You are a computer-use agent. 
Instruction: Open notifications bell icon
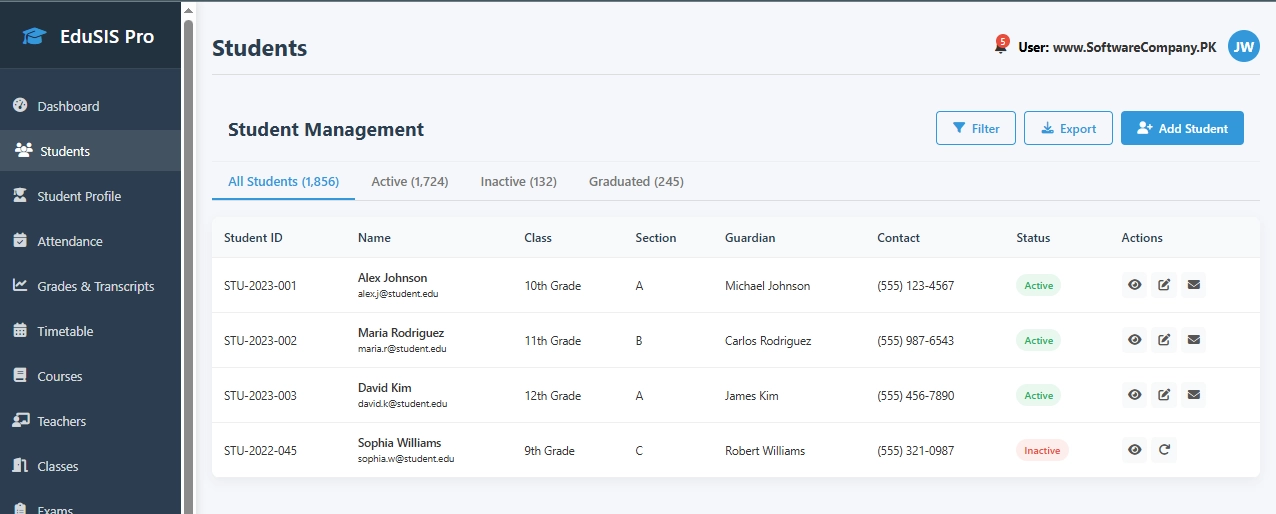tap(1000, 46)
